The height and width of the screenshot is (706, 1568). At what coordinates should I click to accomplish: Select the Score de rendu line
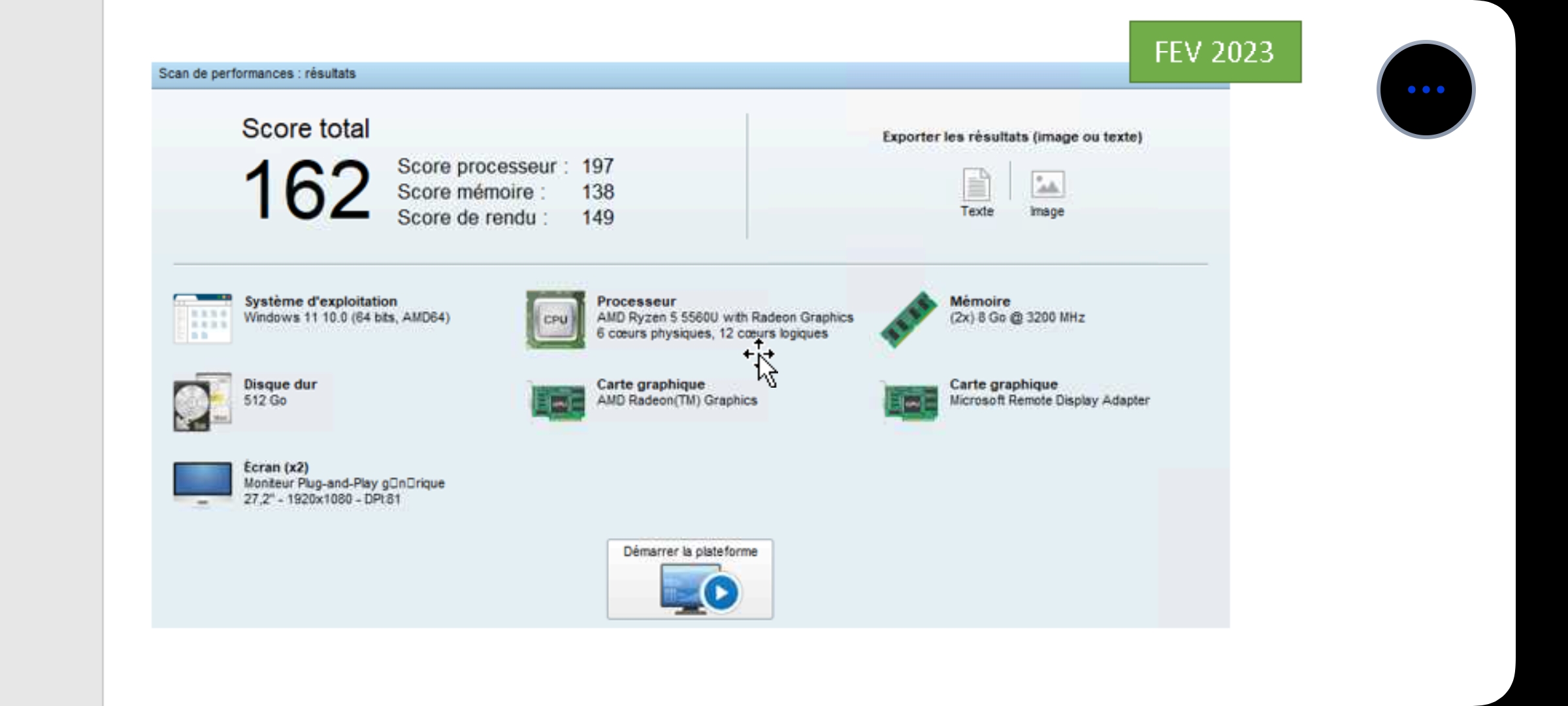coord(504,218)
